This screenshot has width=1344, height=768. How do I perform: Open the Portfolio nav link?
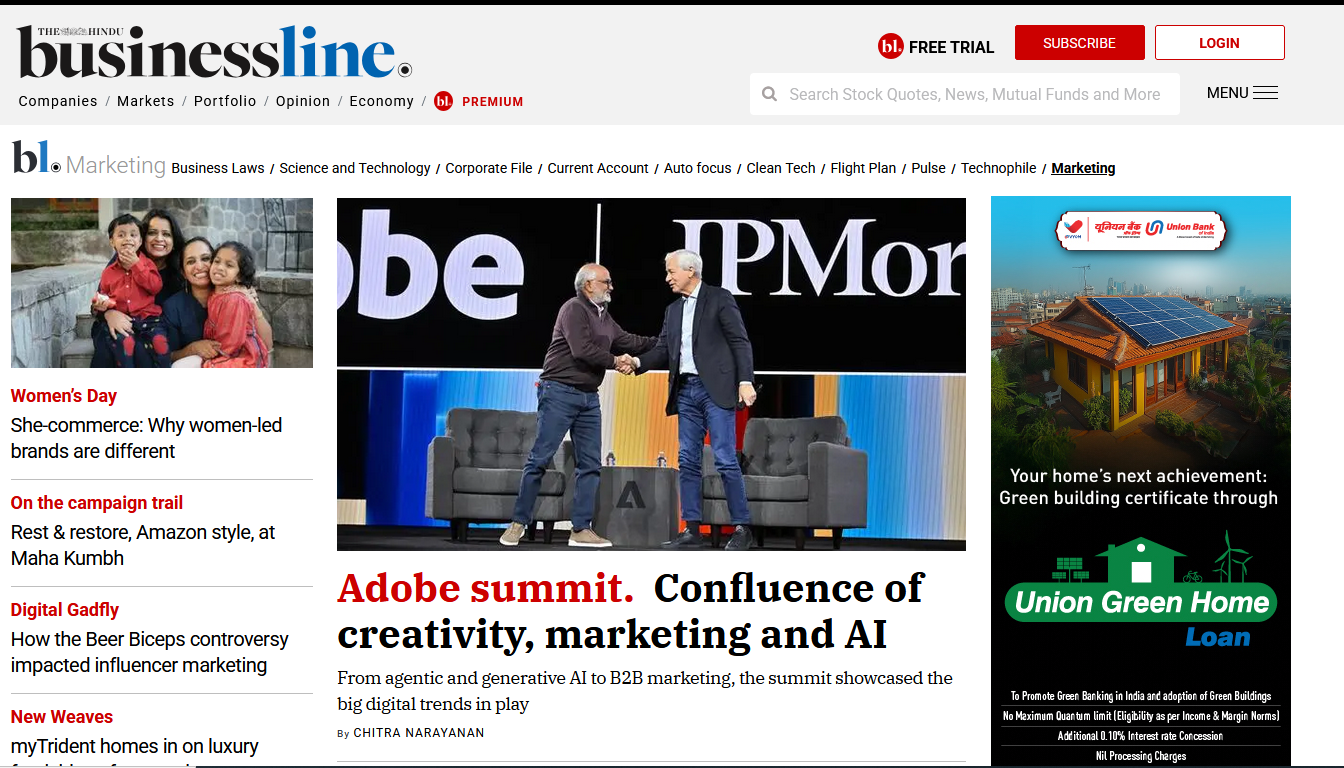(225, 101)
